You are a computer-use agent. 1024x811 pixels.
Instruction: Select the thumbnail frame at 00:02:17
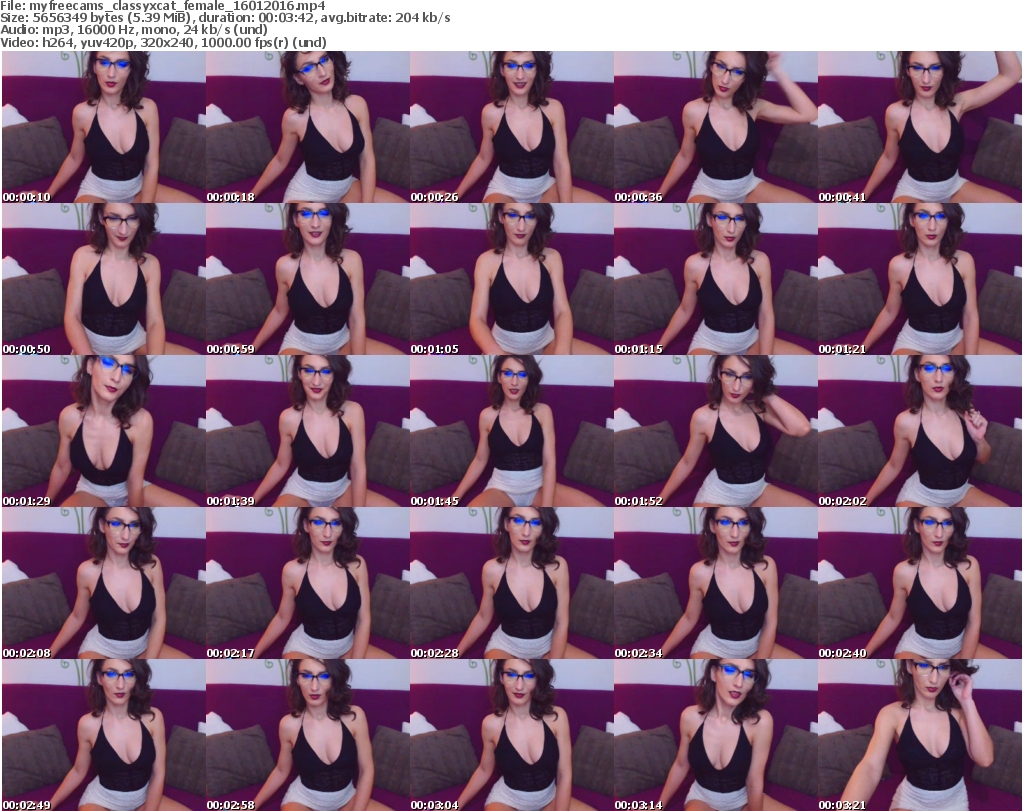308,583
